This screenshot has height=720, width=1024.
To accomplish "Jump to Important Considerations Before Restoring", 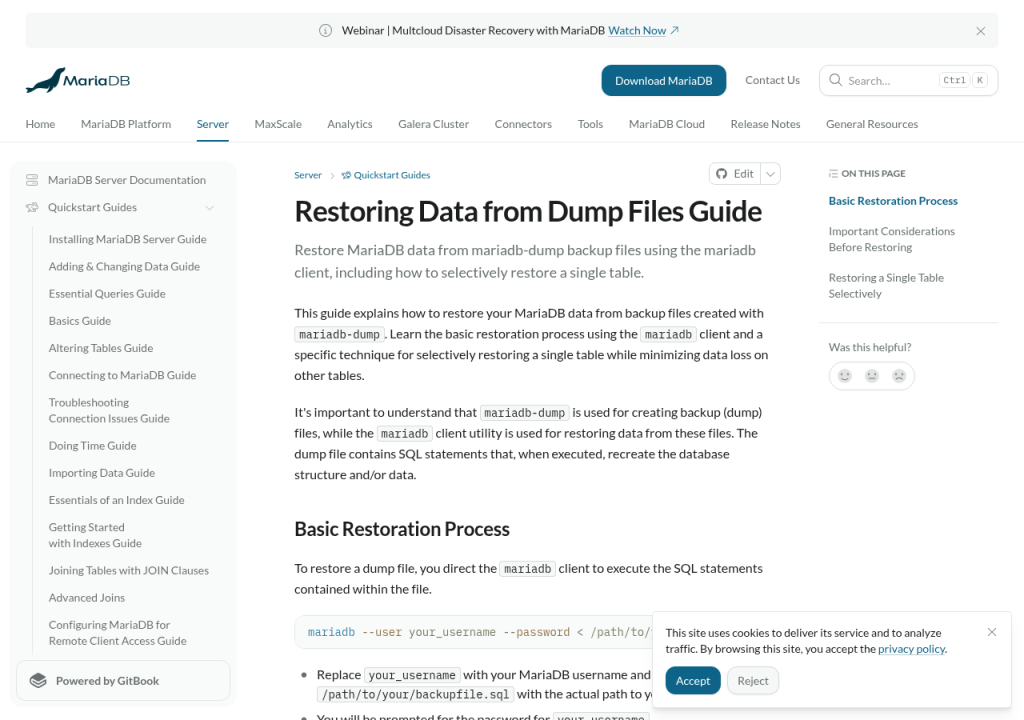I will click(891, 239).
